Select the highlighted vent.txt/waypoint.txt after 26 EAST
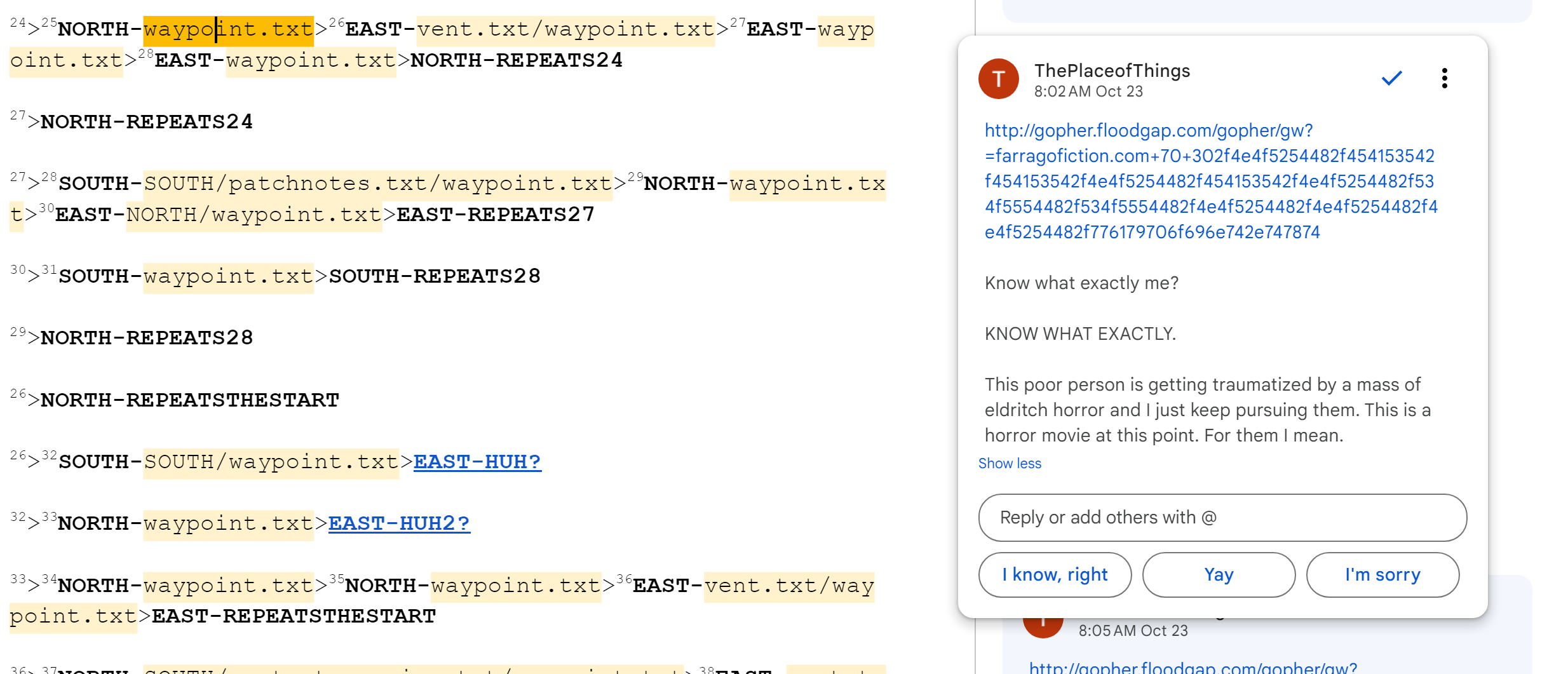The width and height of the screenshot is (1568, 674). (565, 30)
